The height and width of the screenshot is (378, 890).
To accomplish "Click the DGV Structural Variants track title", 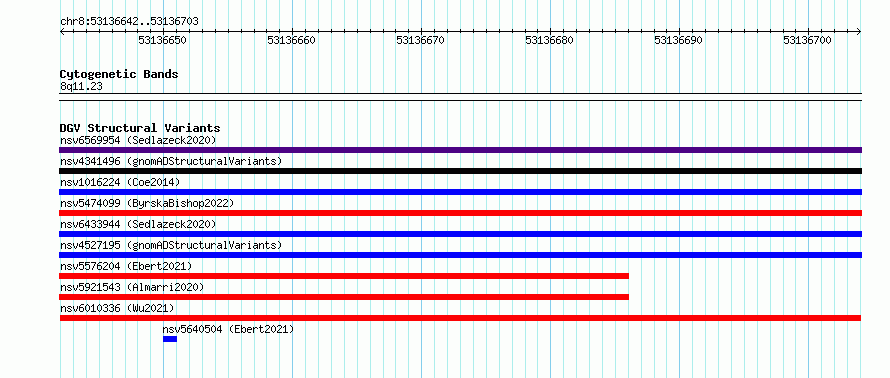I will point(140,128).
